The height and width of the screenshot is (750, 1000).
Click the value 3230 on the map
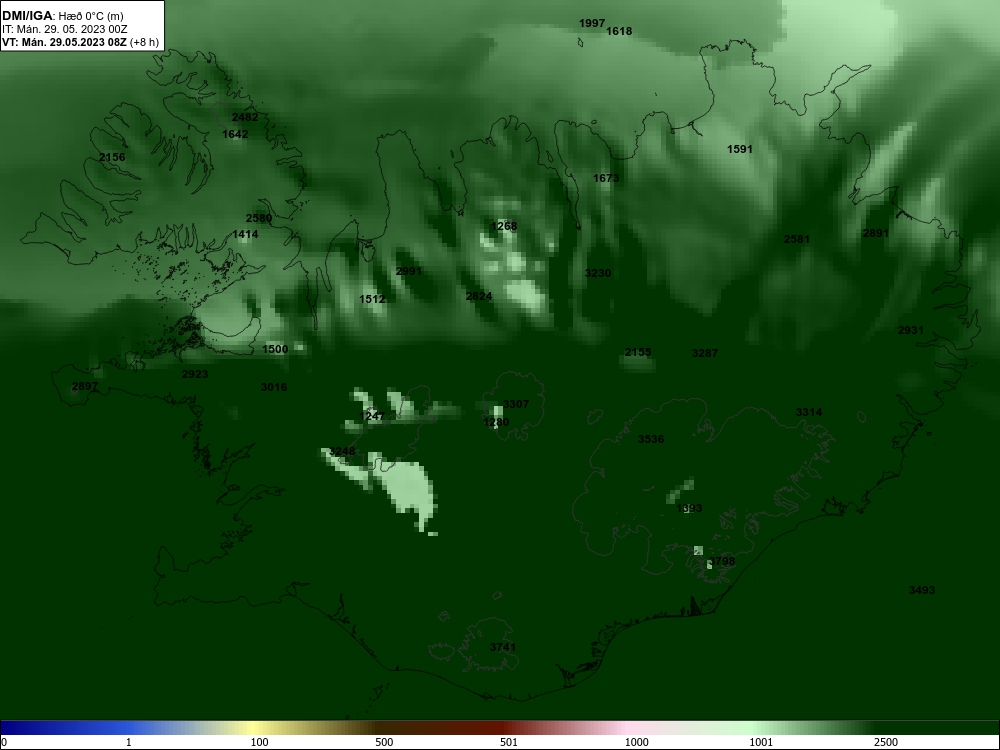(598, 272)
